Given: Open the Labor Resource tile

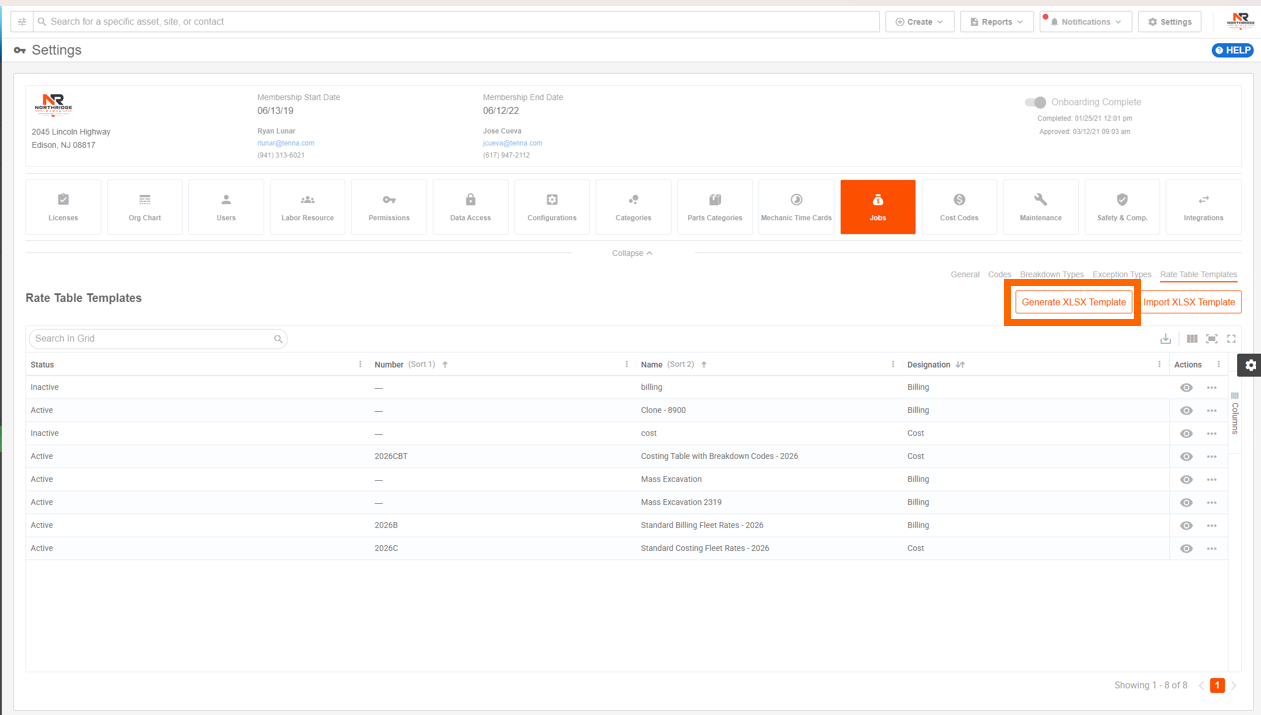Looking at the screenshot, I should [308, 207].
